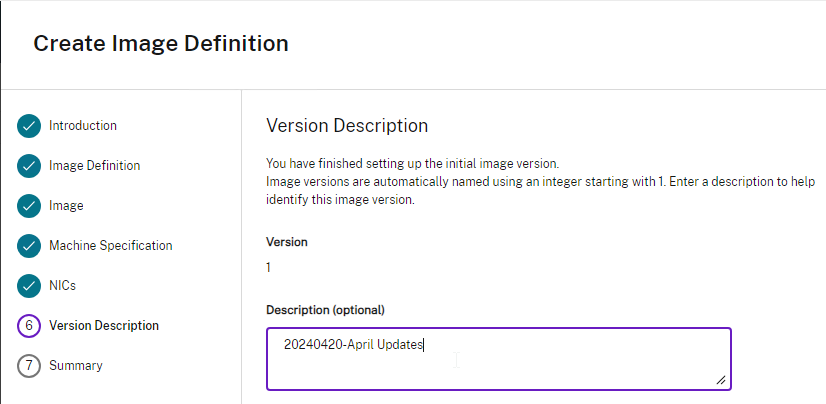This screenshot has width=826, height=404.
Task: Click the checkmark icon beside Image Definition
Action: pyautogui.click(x=29, y=166)
